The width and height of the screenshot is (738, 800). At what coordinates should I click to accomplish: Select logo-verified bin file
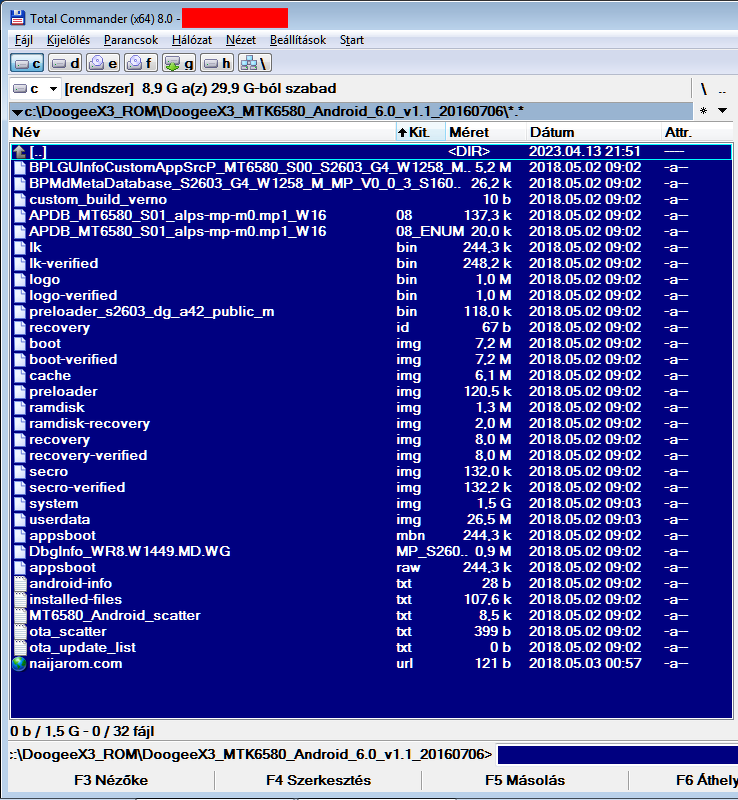[x=372, y=295]
